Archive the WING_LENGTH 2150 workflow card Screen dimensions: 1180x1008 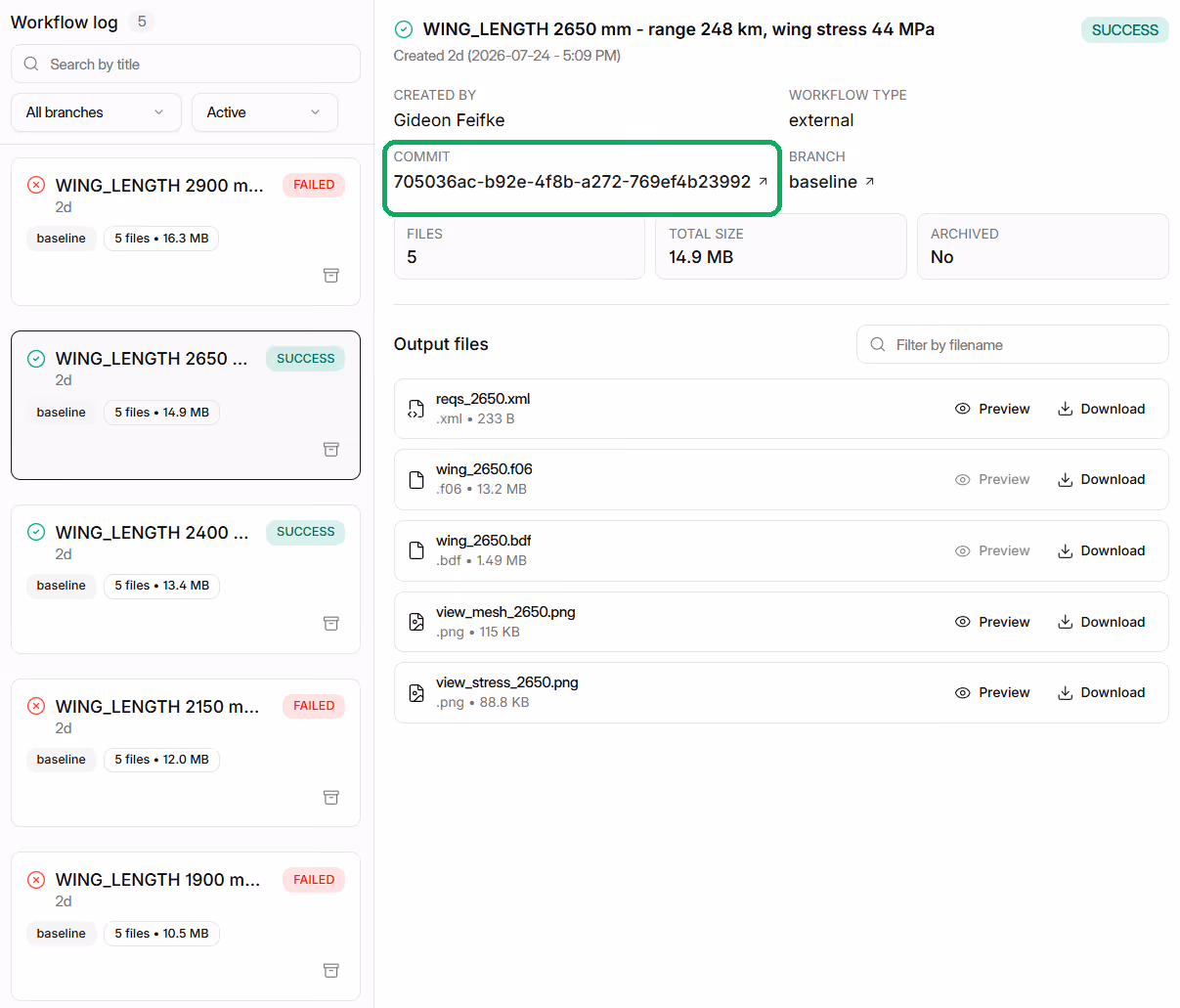point(331,797)
